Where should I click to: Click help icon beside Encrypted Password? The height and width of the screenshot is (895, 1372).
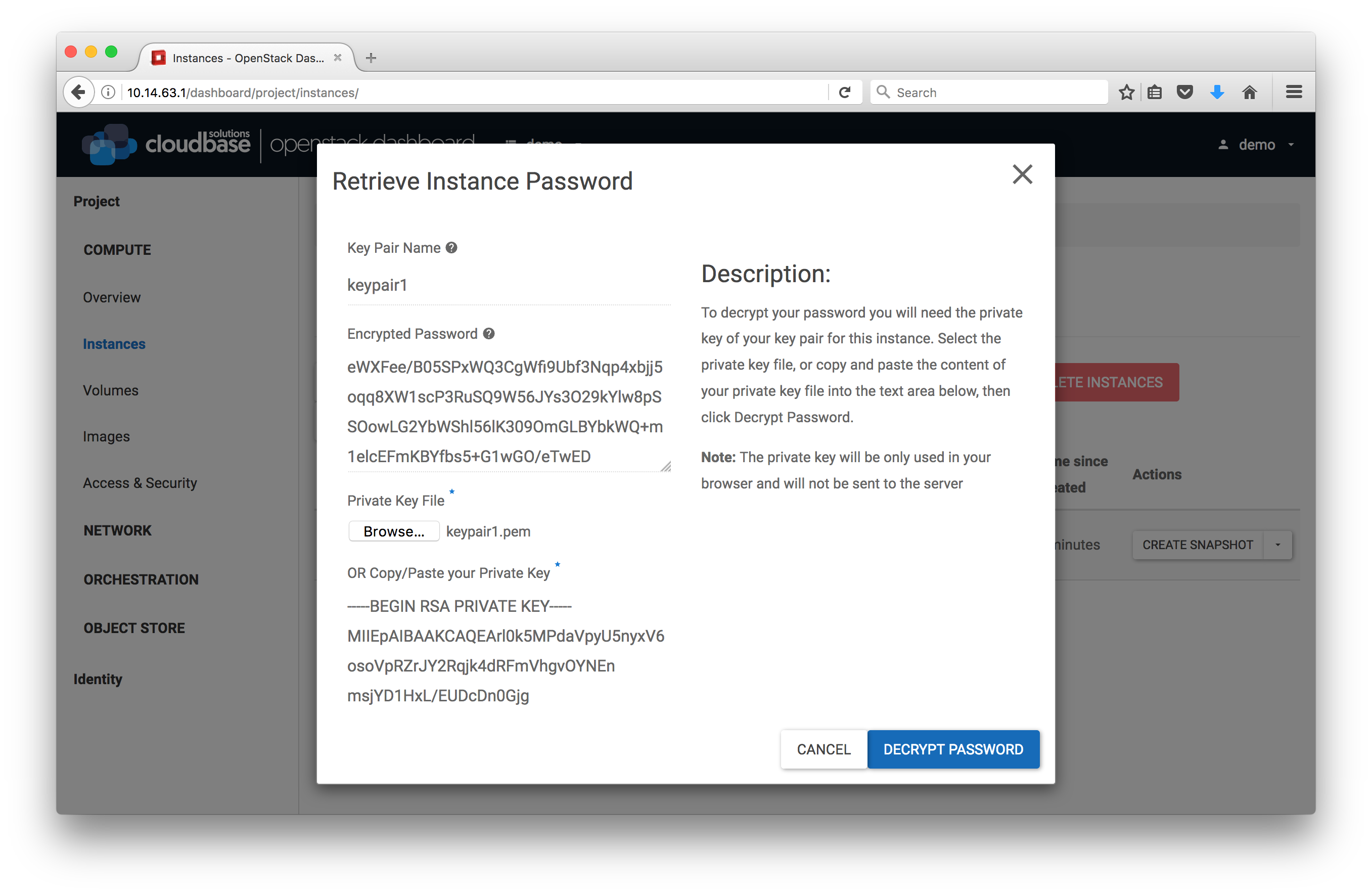[489, 334]
